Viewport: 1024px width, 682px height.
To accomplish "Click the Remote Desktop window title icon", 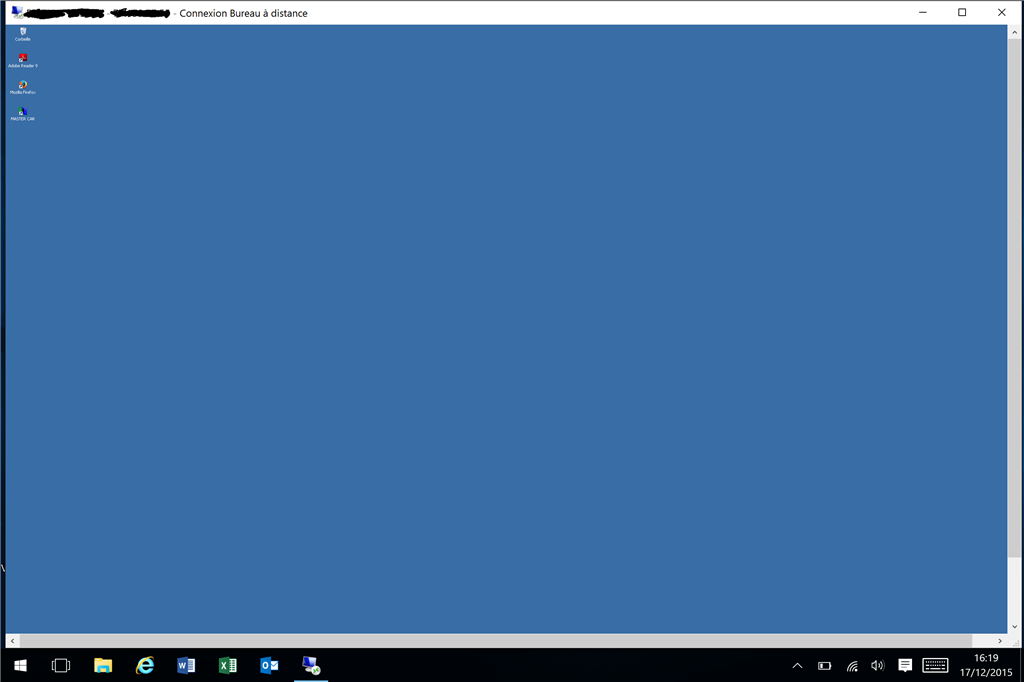I will 17,12.
